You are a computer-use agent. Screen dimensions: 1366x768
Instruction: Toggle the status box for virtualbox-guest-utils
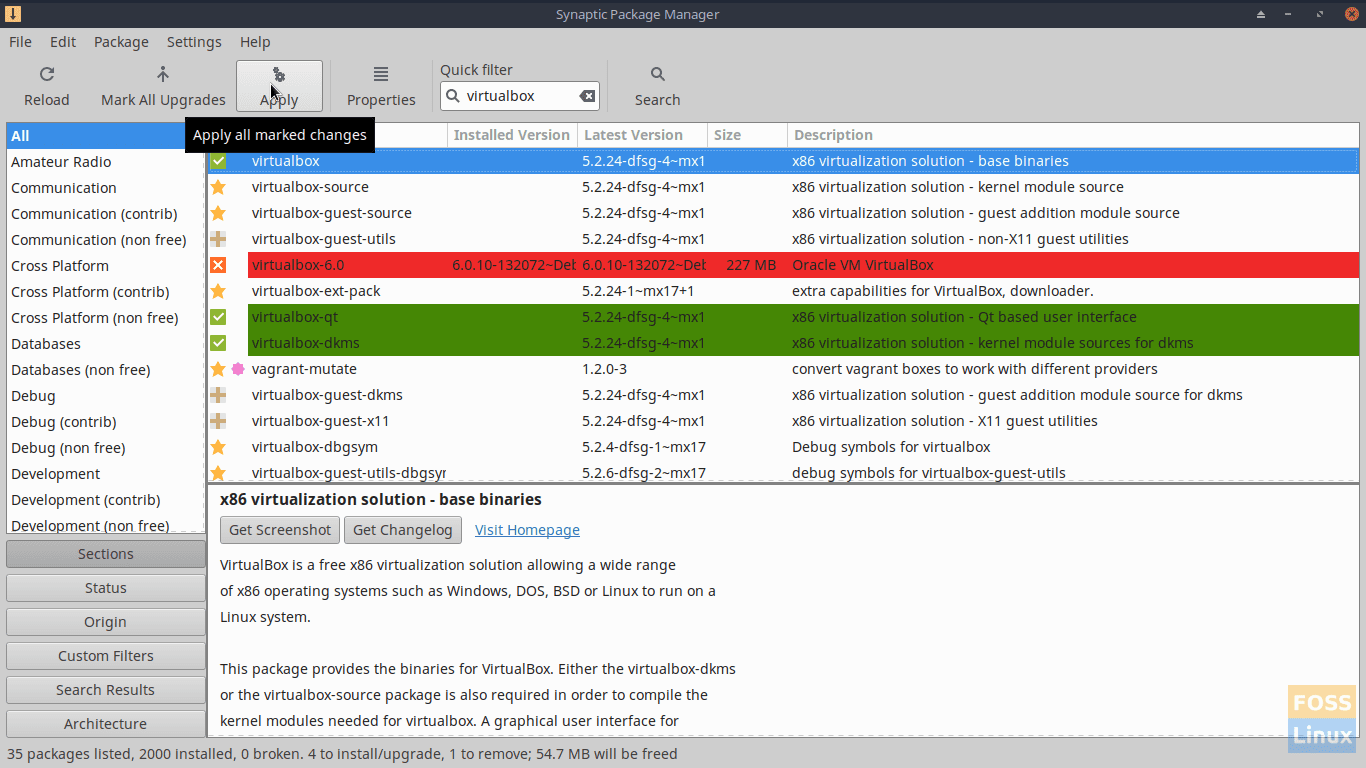pos(218,239)
